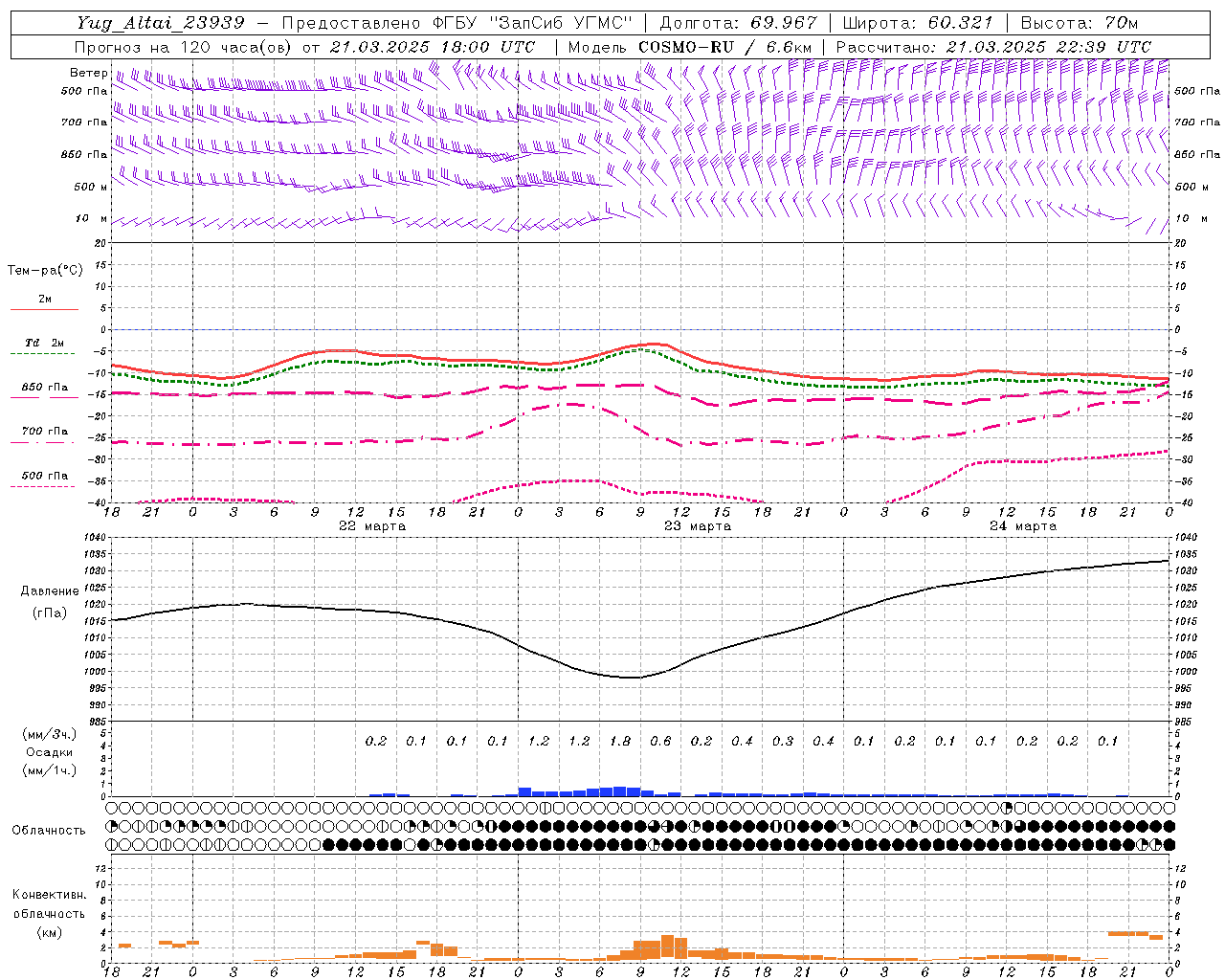Click the 850 гПа temperature legend dashed line
The width and height of the screenshot is (1225, 980).
[x=44, y=397]
